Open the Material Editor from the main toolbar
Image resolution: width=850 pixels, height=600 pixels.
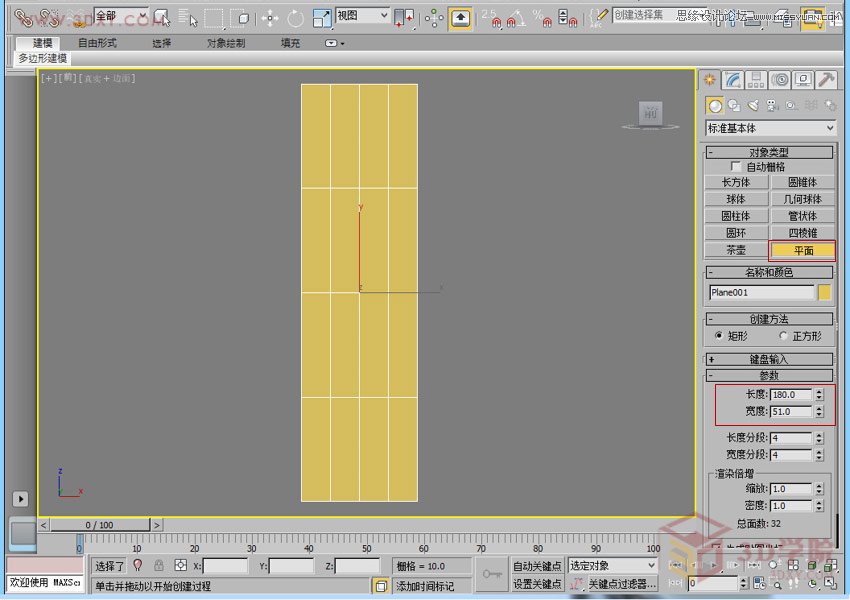[812, 15]
